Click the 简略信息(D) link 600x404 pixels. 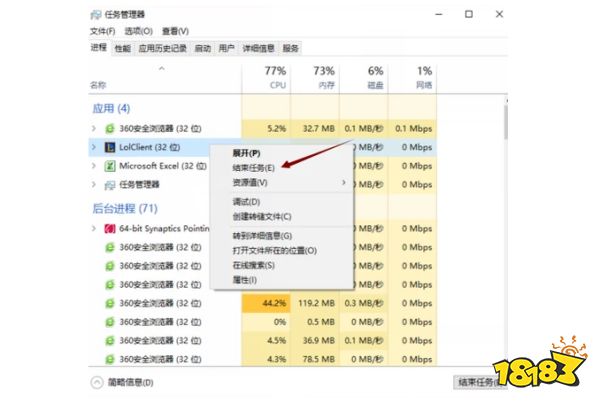pos(130,383)
